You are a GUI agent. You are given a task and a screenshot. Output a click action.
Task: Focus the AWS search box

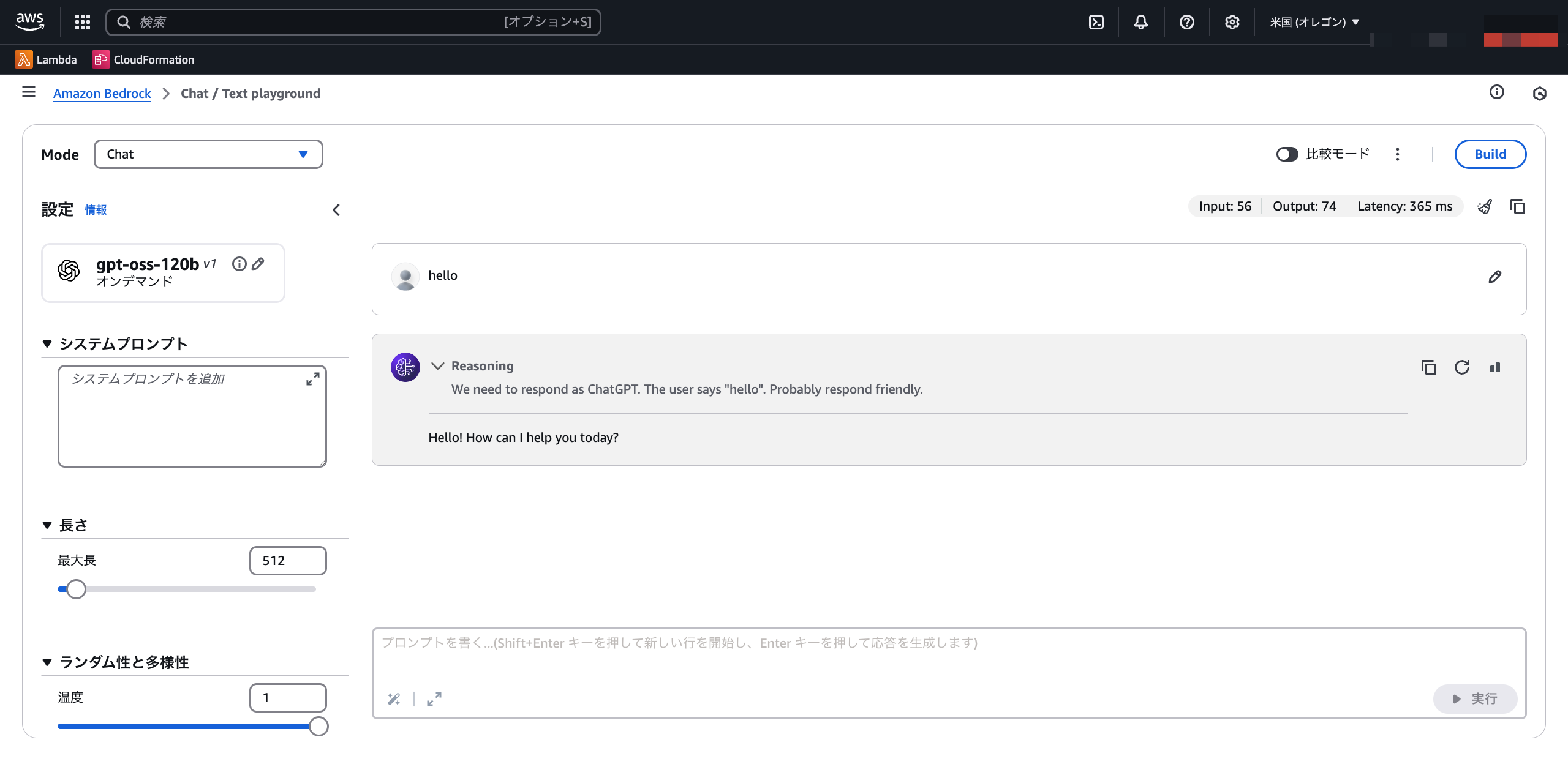click(353, 22)
